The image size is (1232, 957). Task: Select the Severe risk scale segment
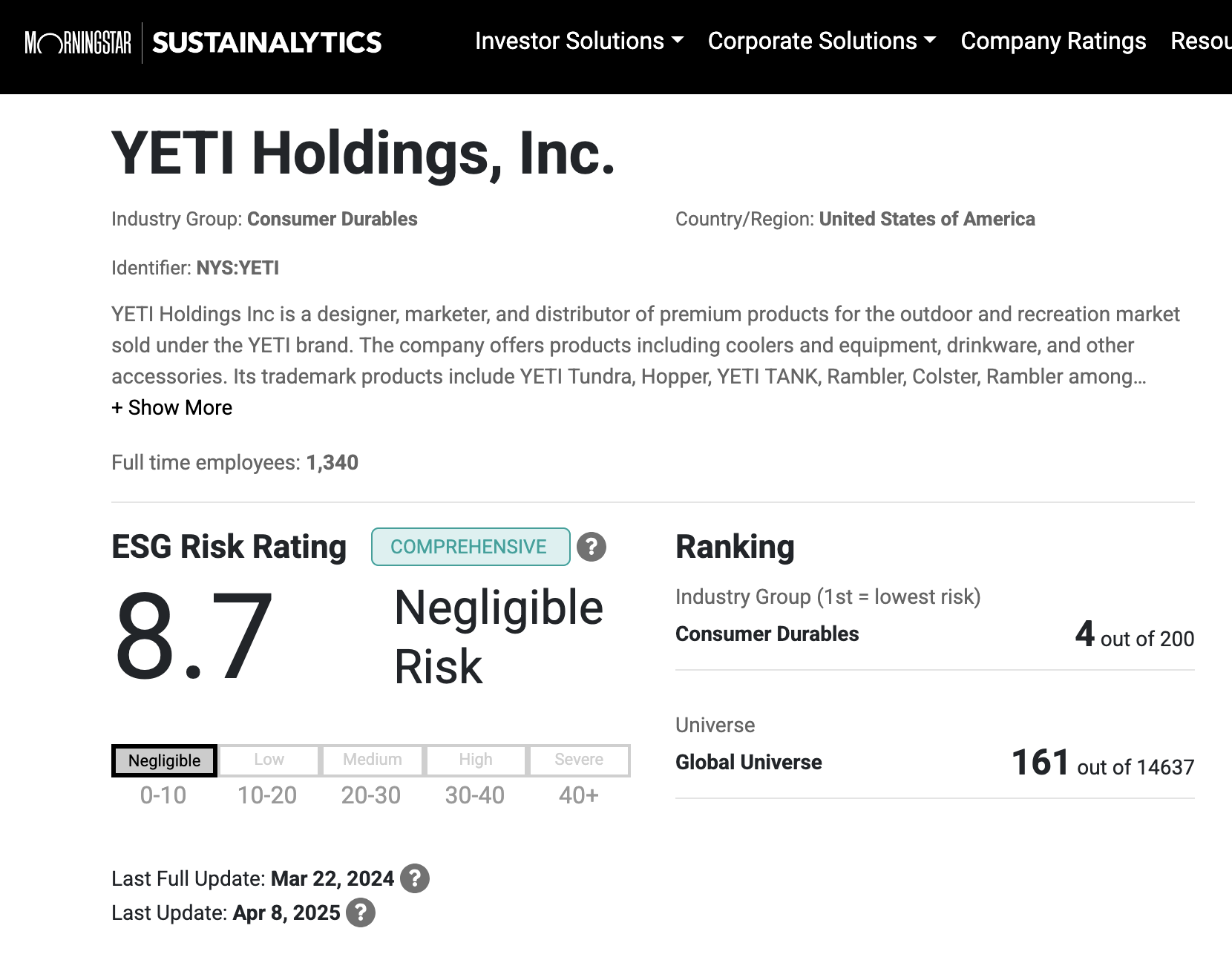tap(579, 760)
